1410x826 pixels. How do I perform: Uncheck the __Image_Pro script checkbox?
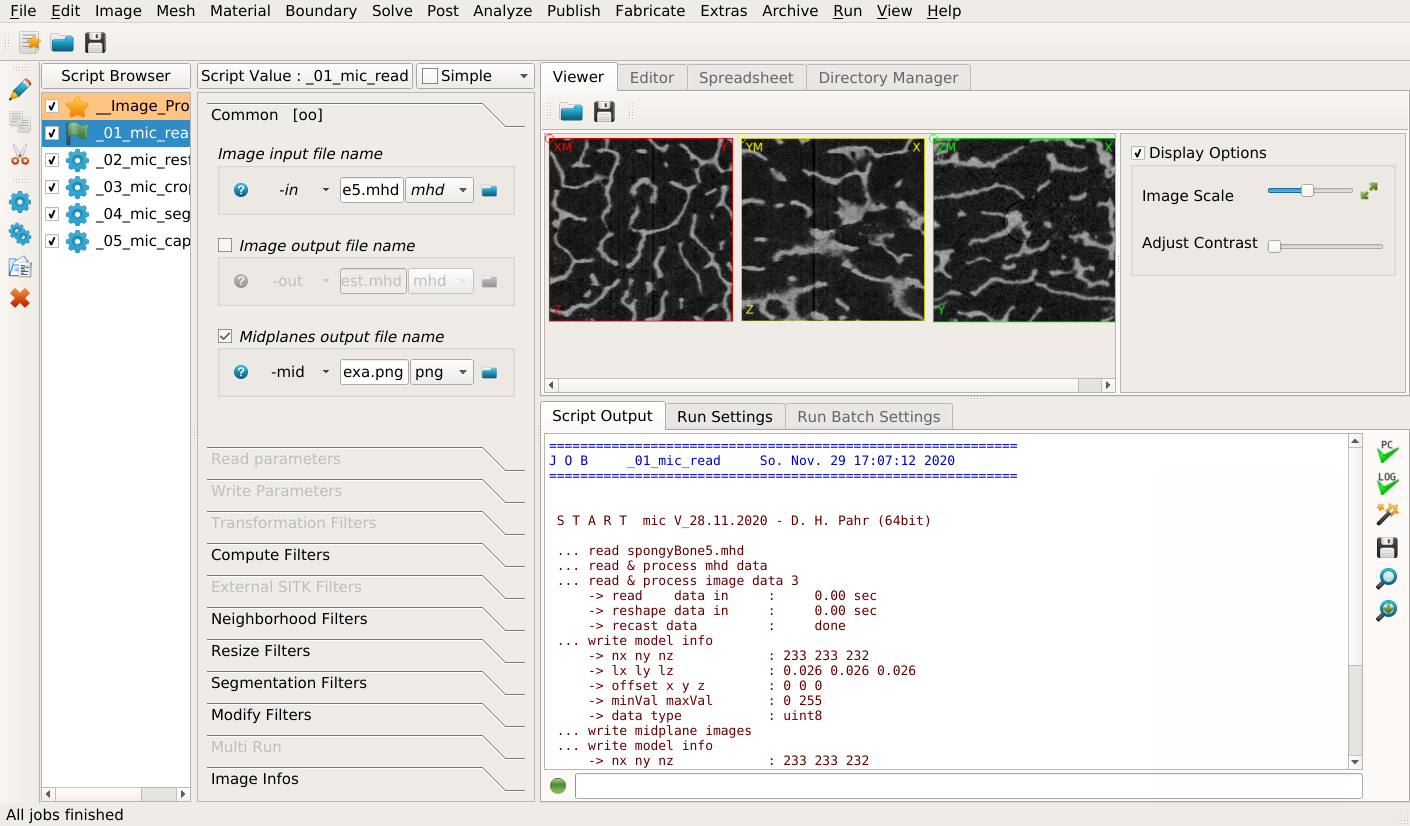tap(52, 106)
